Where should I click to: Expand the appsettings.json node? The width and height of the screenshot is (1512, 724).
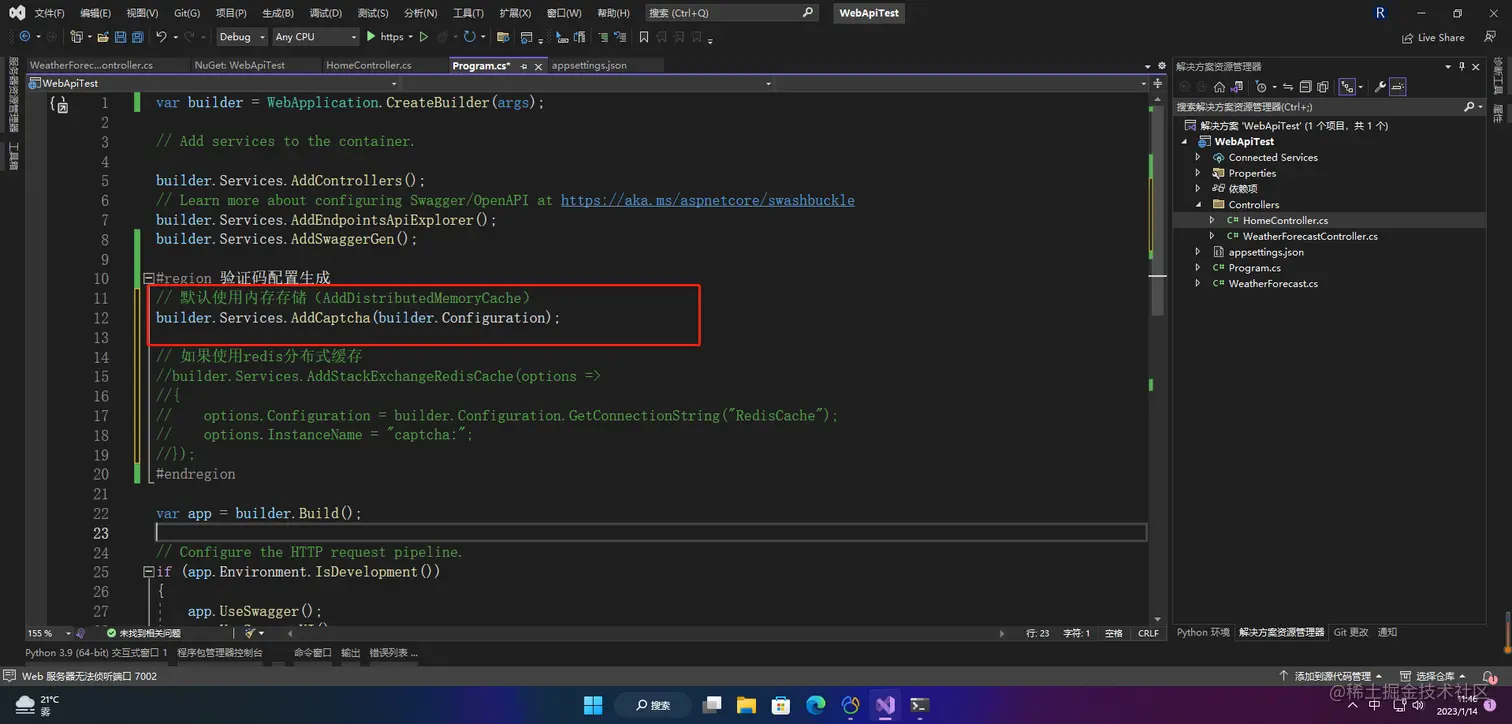(1198, 252)
